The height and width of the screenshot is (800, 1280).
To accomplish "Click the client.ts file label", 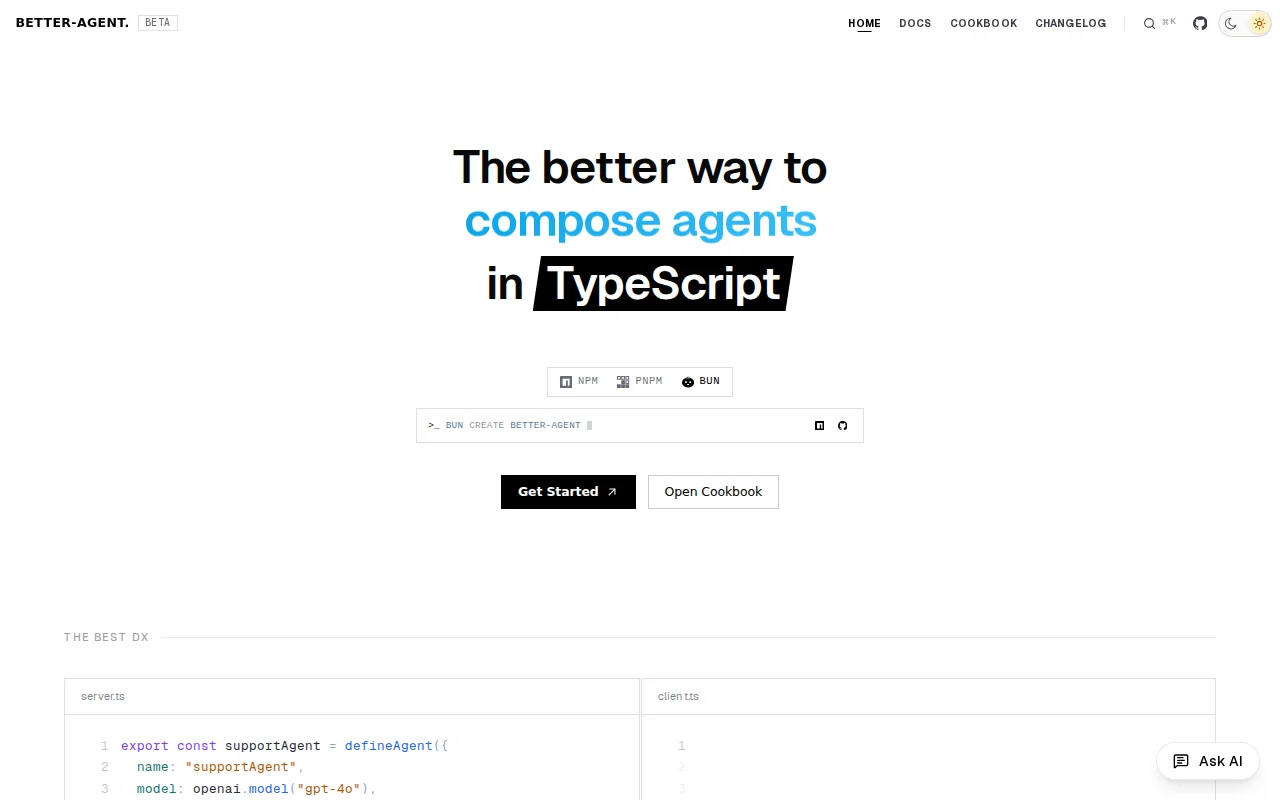I will point(679,696).
